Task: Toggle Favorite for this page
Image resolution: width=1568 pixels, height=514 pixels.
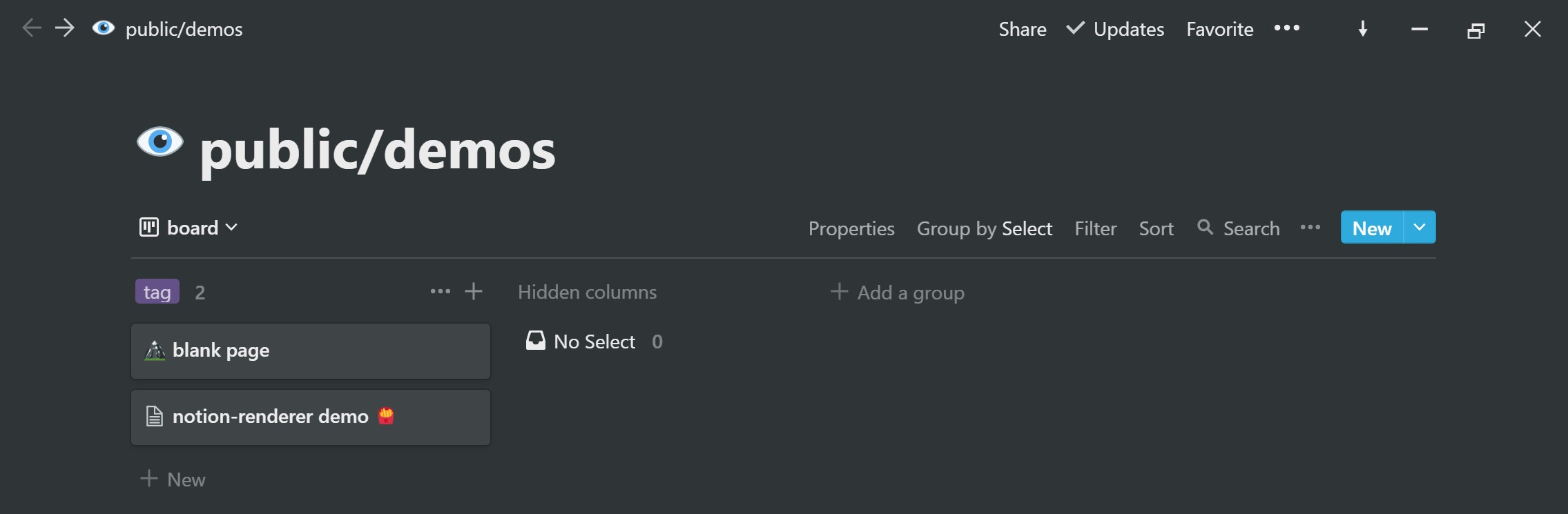Action: [1220, 29]
